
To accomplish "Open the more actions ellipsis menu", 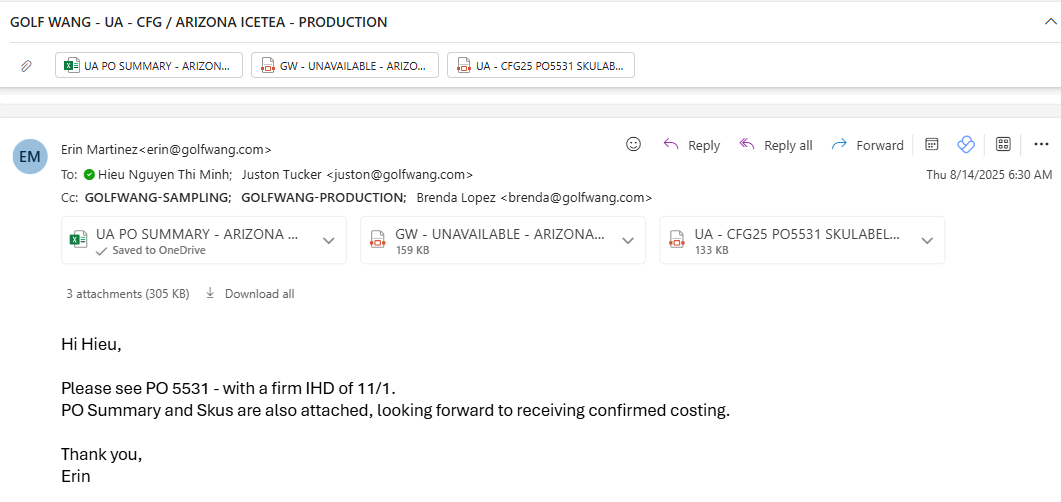I will pos(1041,144).
